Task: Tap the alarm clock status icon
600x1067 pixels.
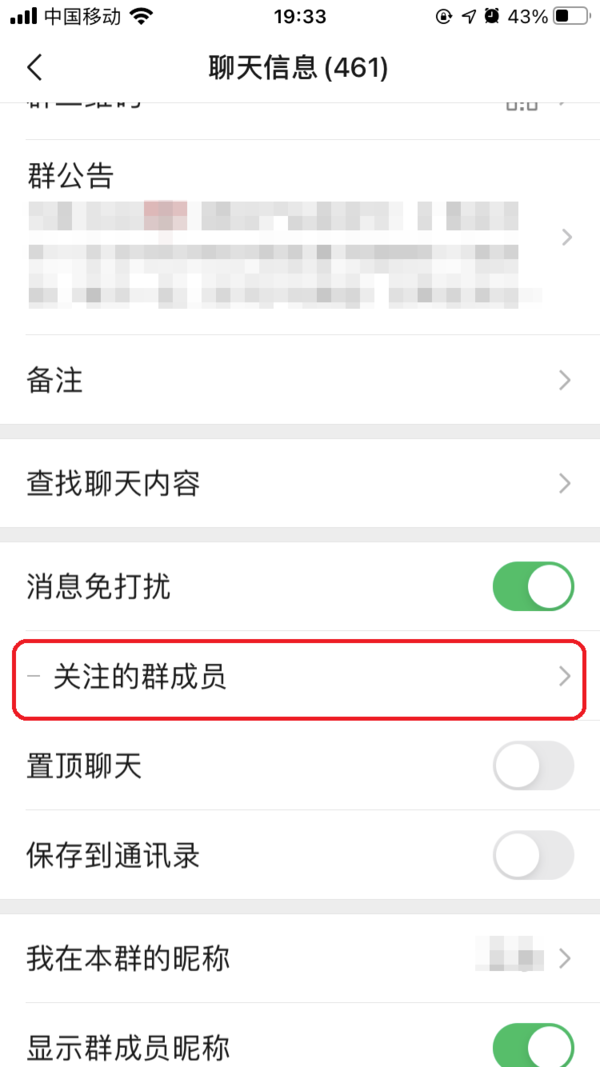Action: pyautogui.click(x=492, y=16)
